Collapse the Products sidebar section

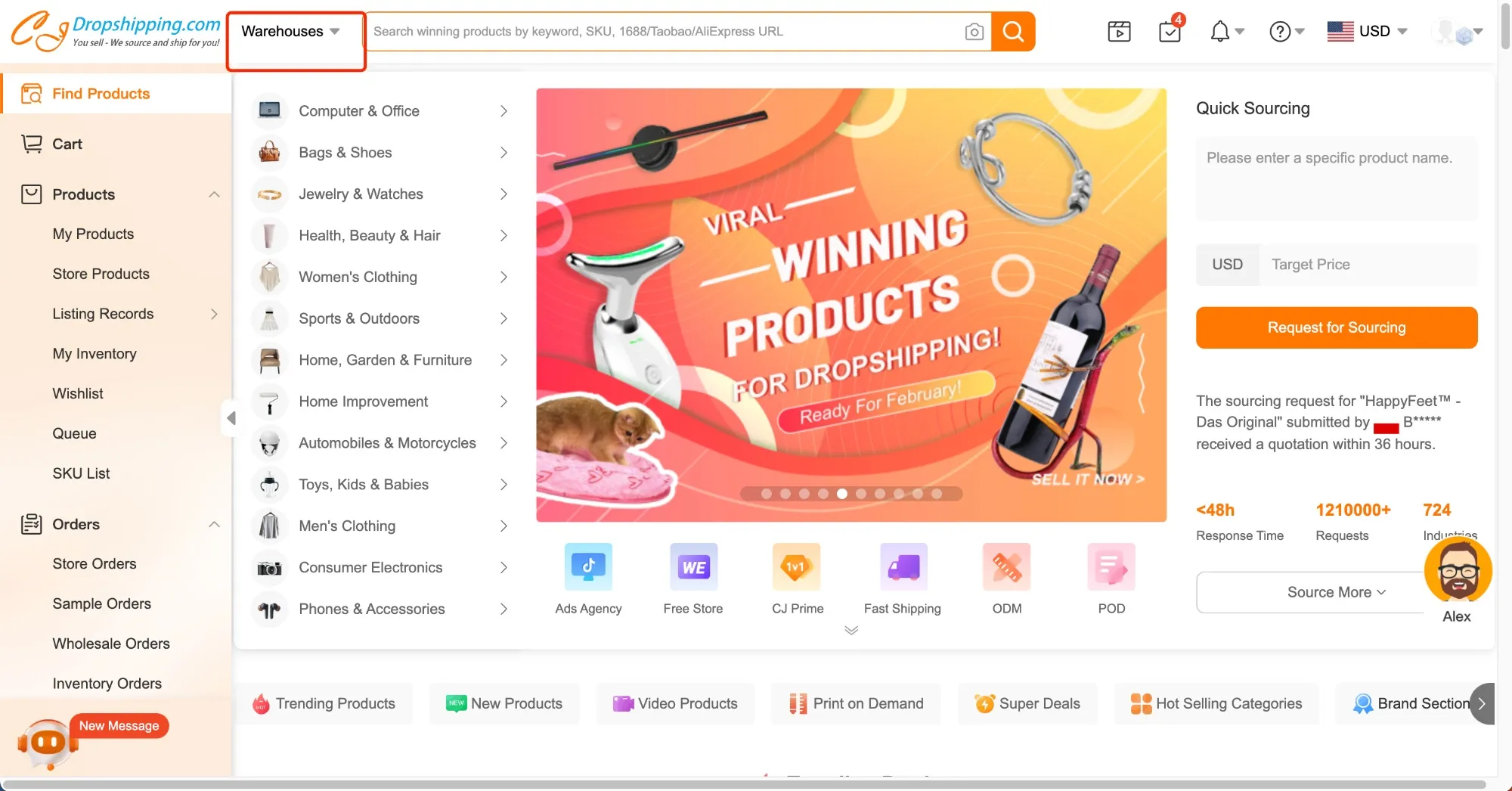click(214, 194)
